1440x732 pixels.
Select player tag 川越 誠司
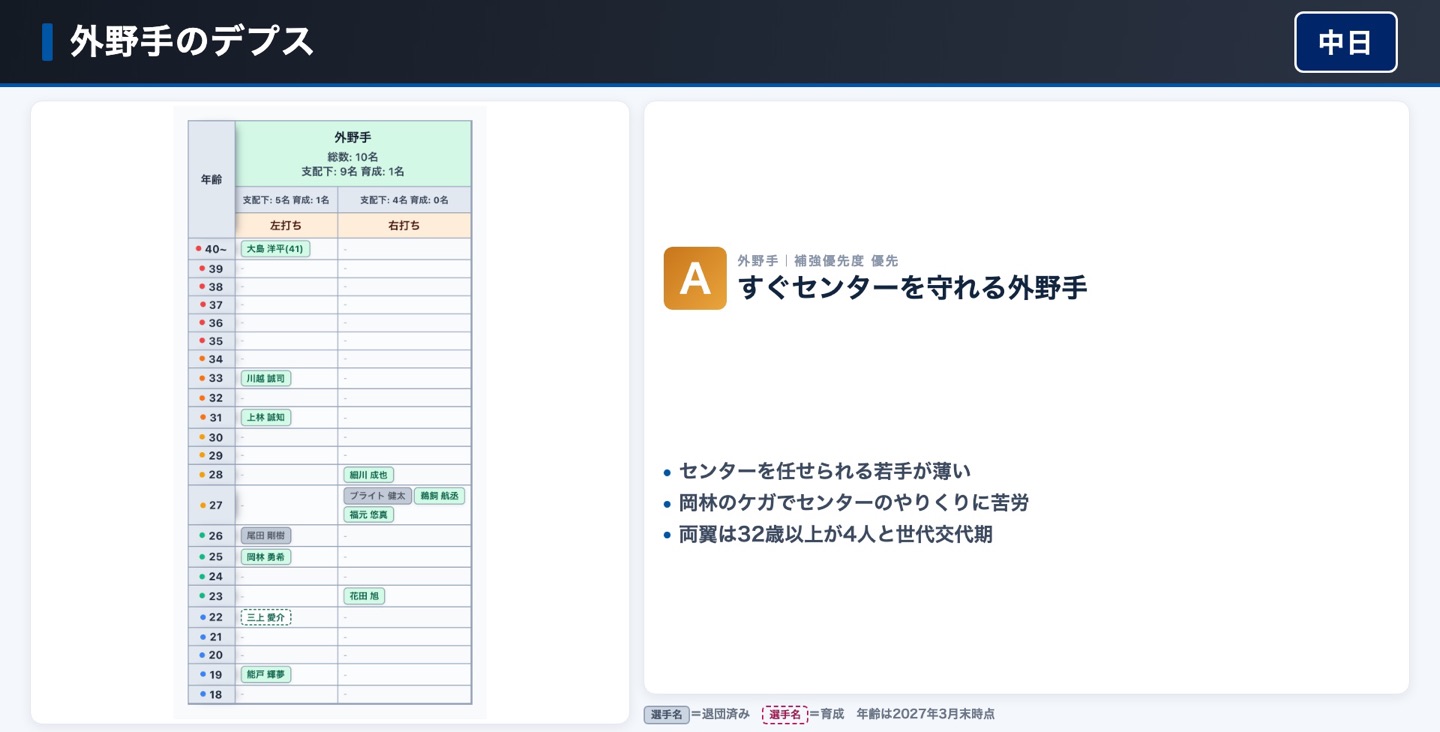pyautogui.click(x=266, y=378)
